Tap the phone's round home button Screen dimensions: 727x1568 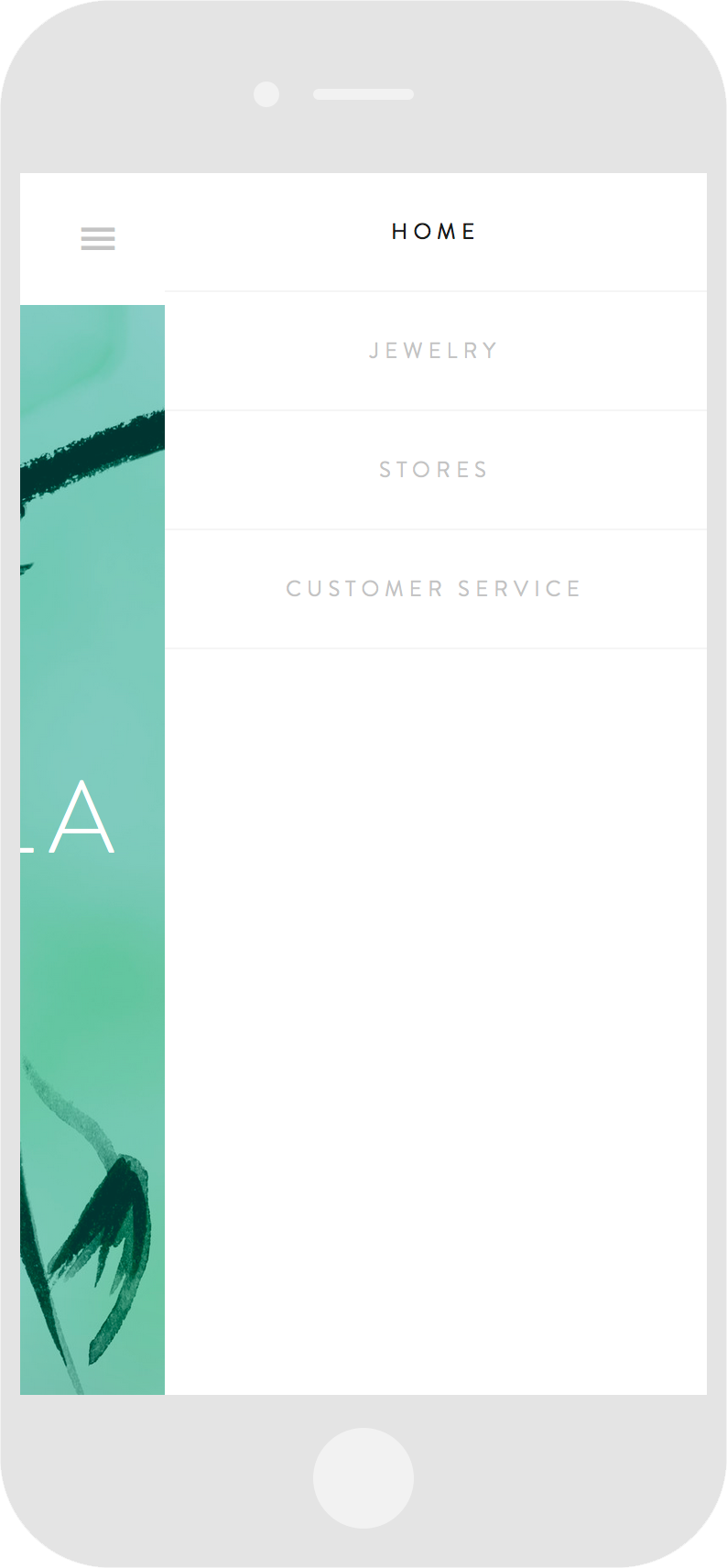[363, 1477]
